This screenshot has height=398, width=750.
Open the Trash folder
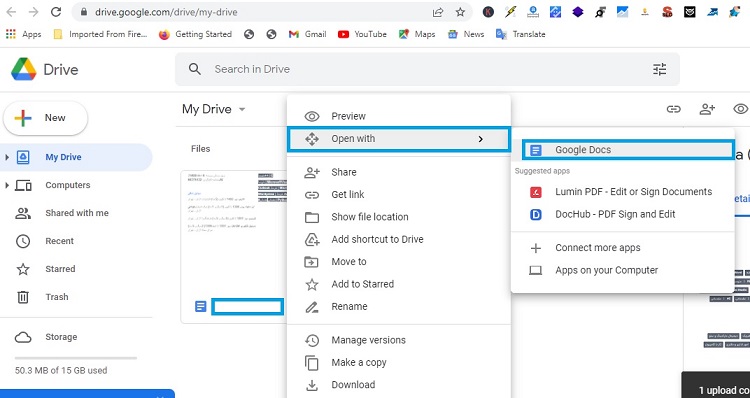point(56,297)
